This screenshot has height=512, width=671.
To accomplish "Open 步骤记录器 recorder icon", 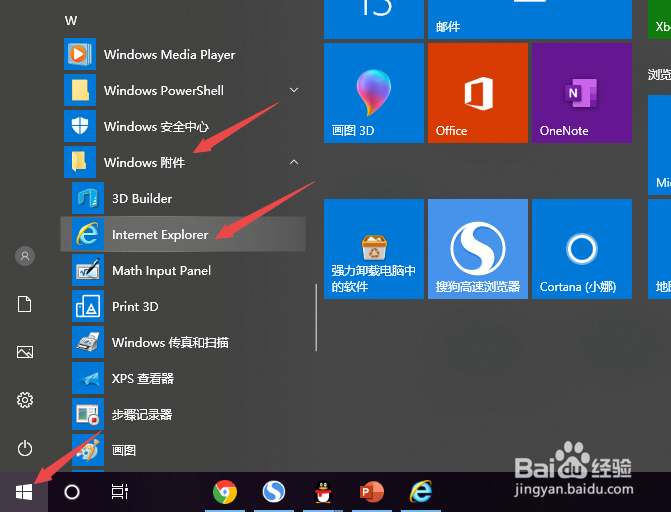I will point(88,414).
